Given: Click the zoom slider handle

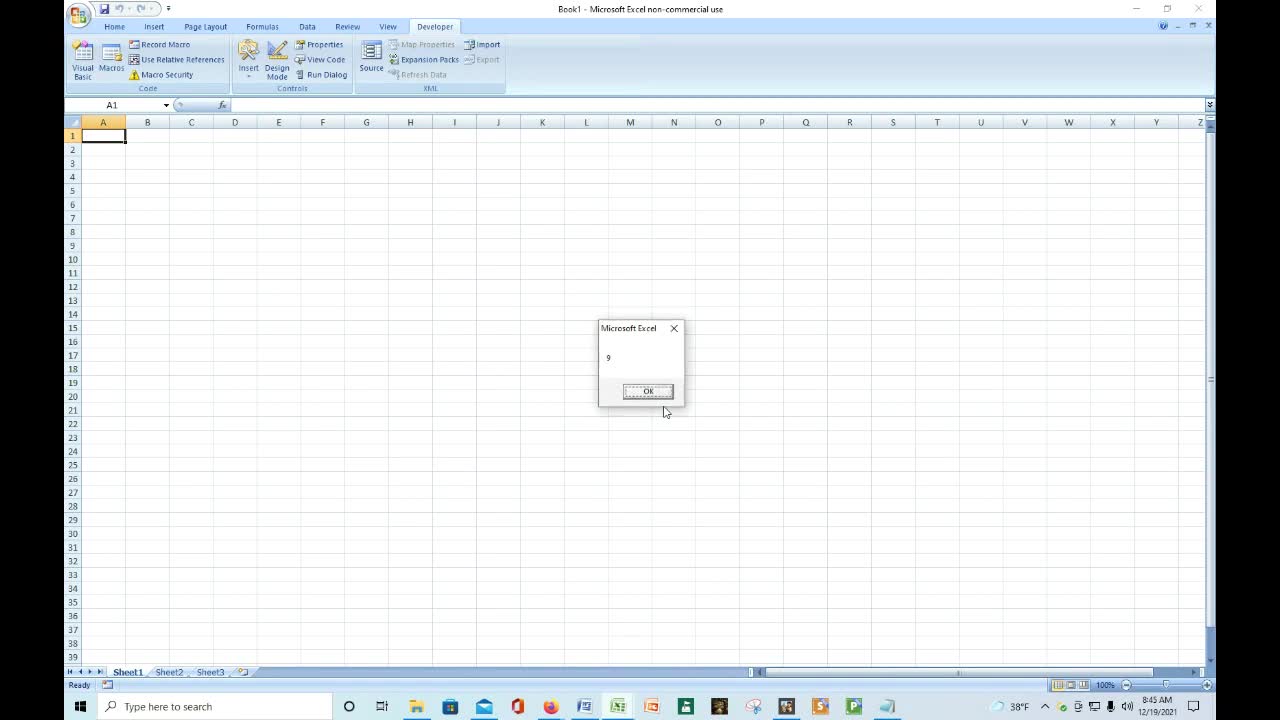Looking at the screenshot, I should 1166,685.
